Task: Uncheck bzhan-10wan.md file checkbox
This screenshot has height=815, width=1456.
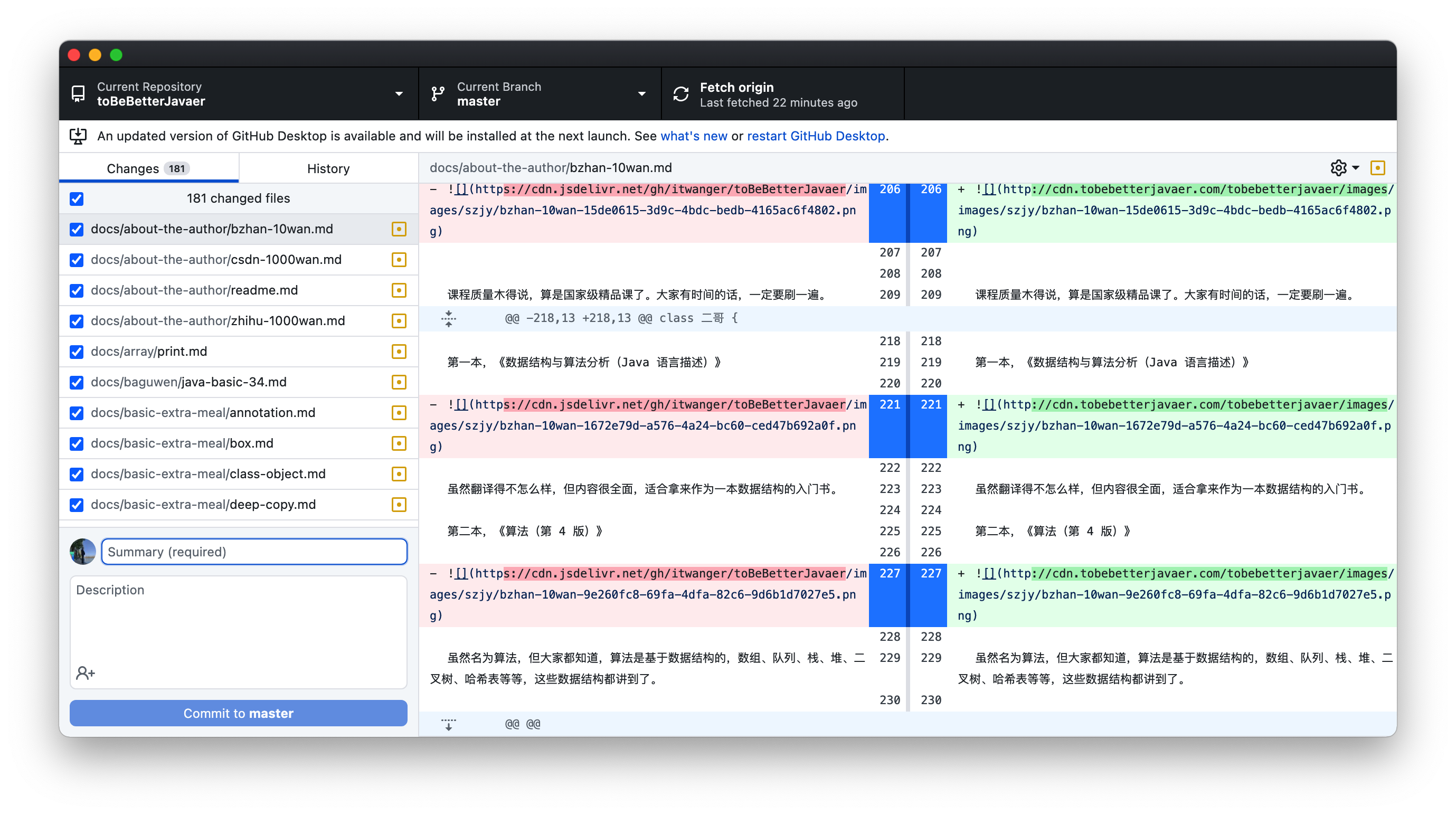Action: (x=77, y=230)
